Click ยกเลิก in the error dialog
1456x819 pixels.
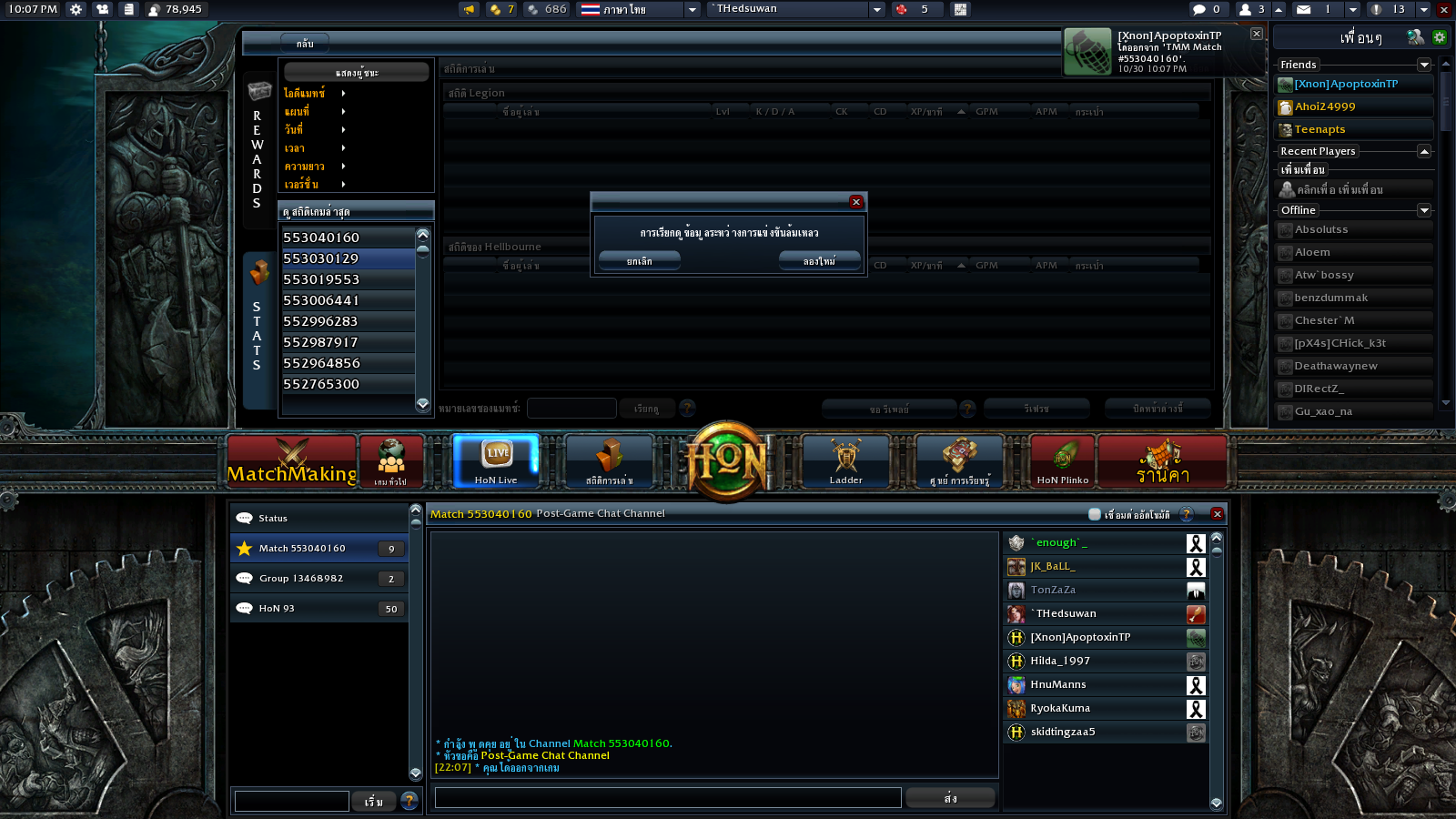pyautogui.click(x=639, y=261)
